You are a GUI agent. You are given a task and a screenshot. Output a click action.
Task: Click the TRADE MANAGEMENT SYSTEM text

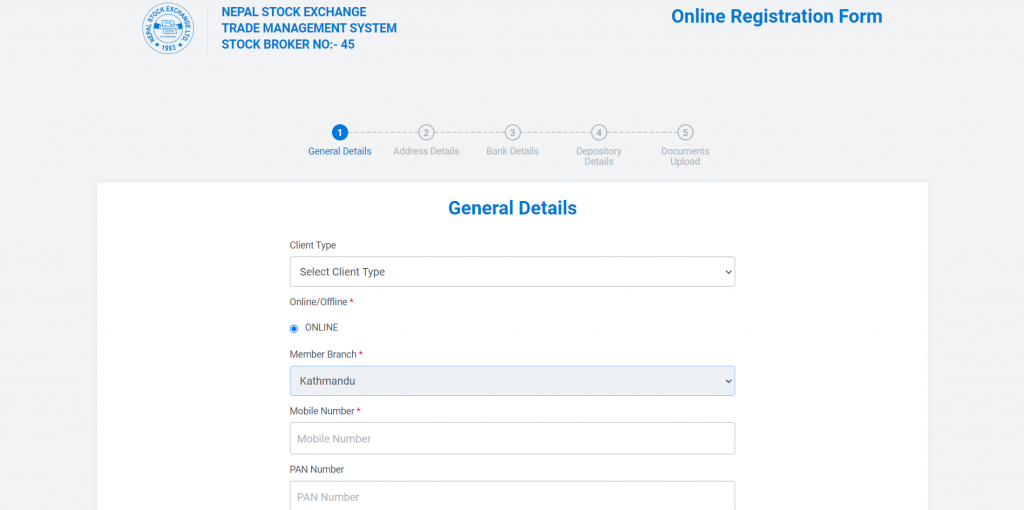tap(309, 28)
